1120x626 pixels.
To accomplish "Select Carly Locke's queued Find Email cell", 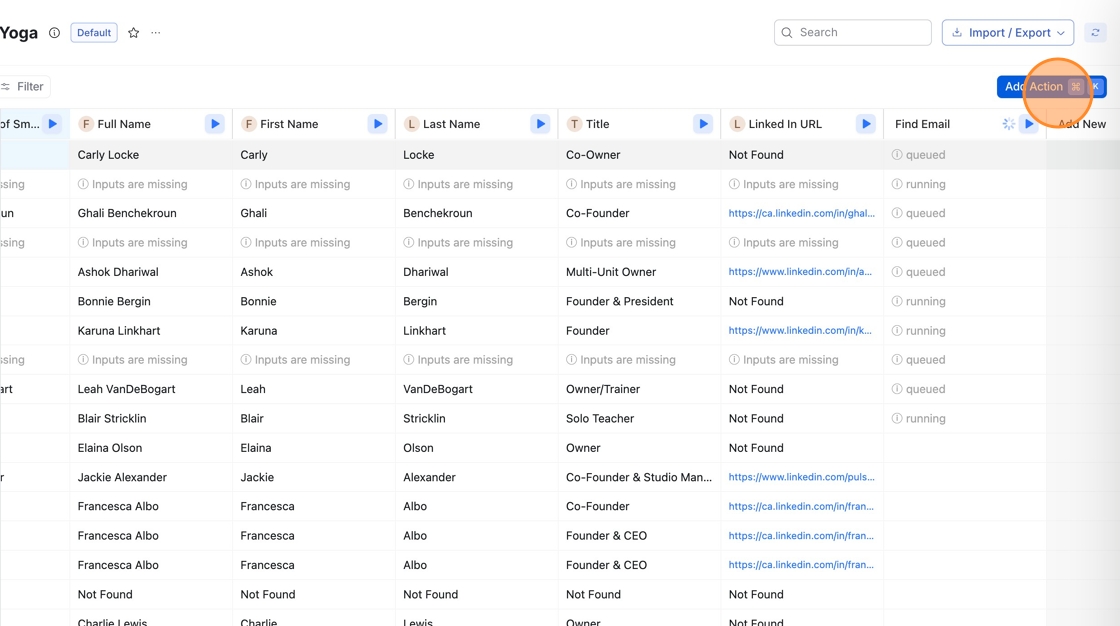I will (965, 154).
